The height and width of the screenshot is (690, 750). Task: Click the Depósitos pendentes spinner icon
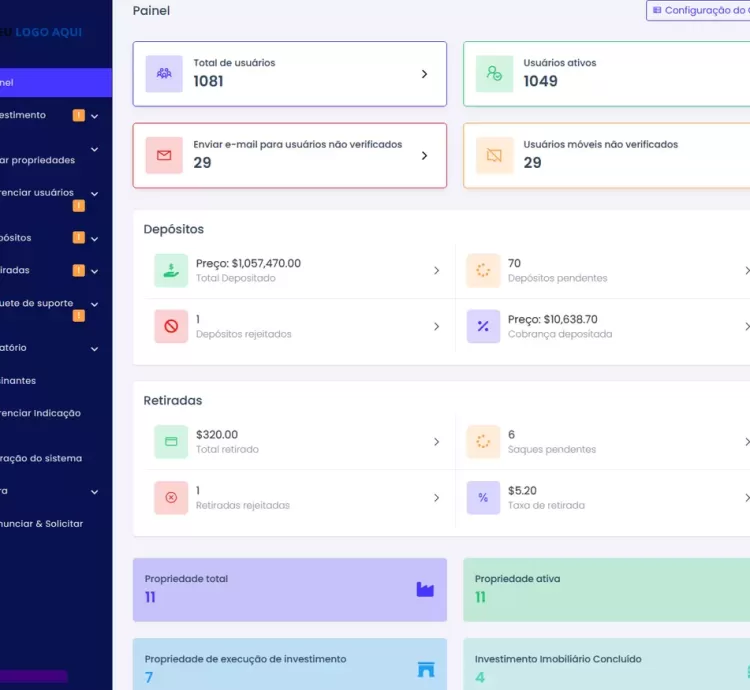483,270
